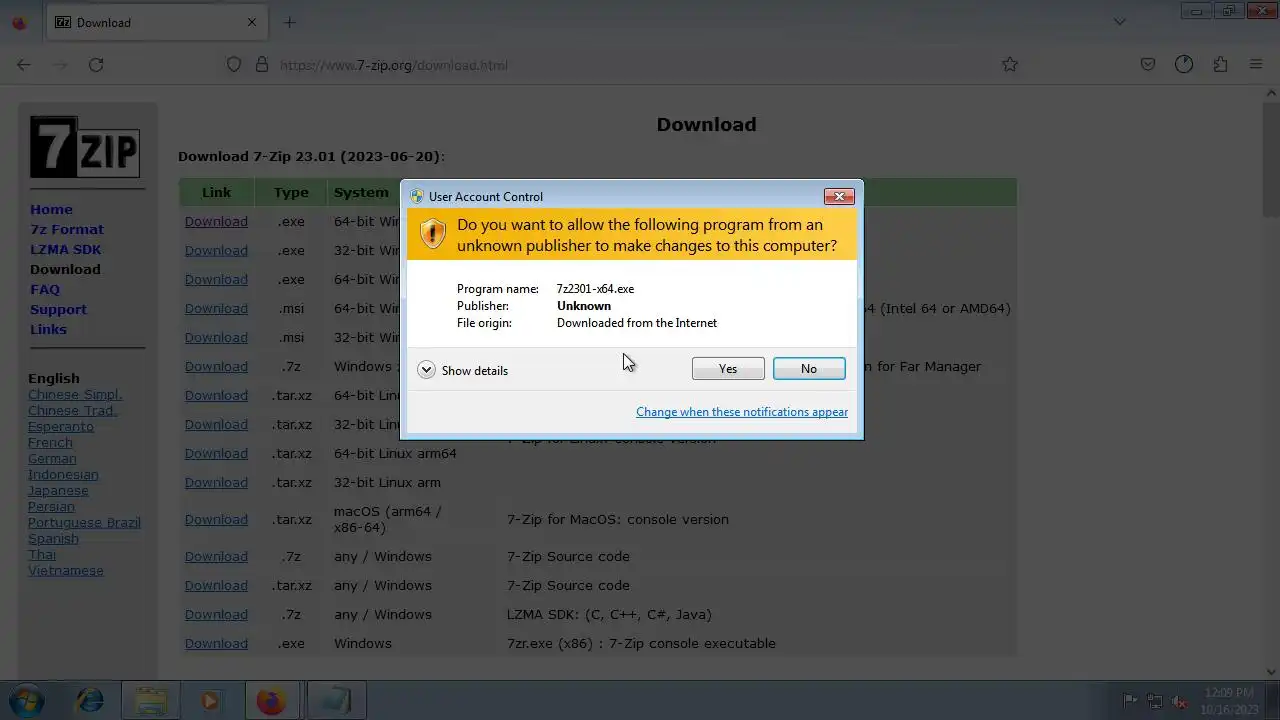Switch language to Chinese Trad.

tap(73, 410)
